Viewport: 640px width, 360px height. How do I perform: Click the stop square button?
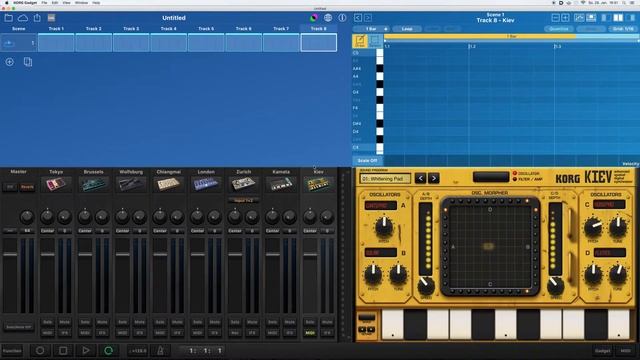tap(63, 351)
